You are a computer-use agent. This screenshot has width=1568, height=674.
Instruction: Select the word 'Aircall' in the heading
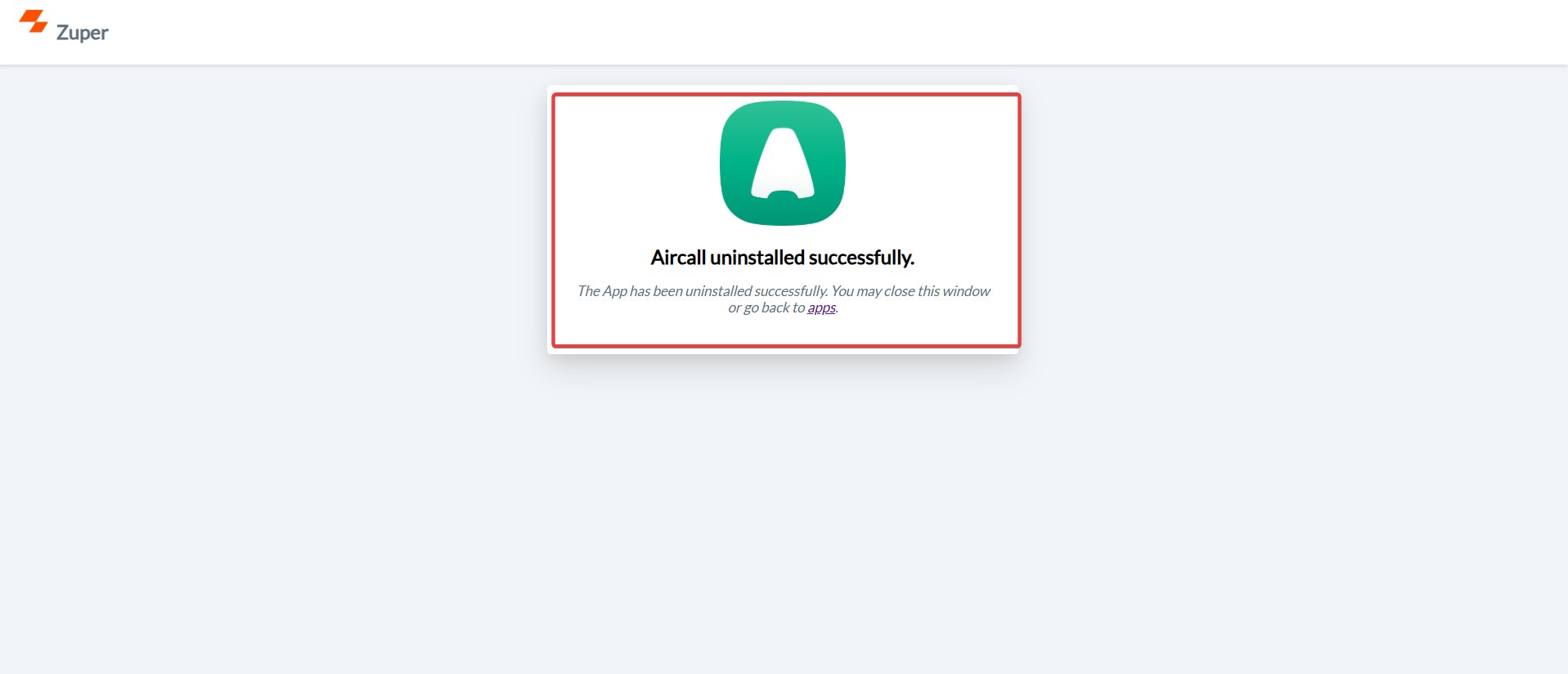[678, 258]
